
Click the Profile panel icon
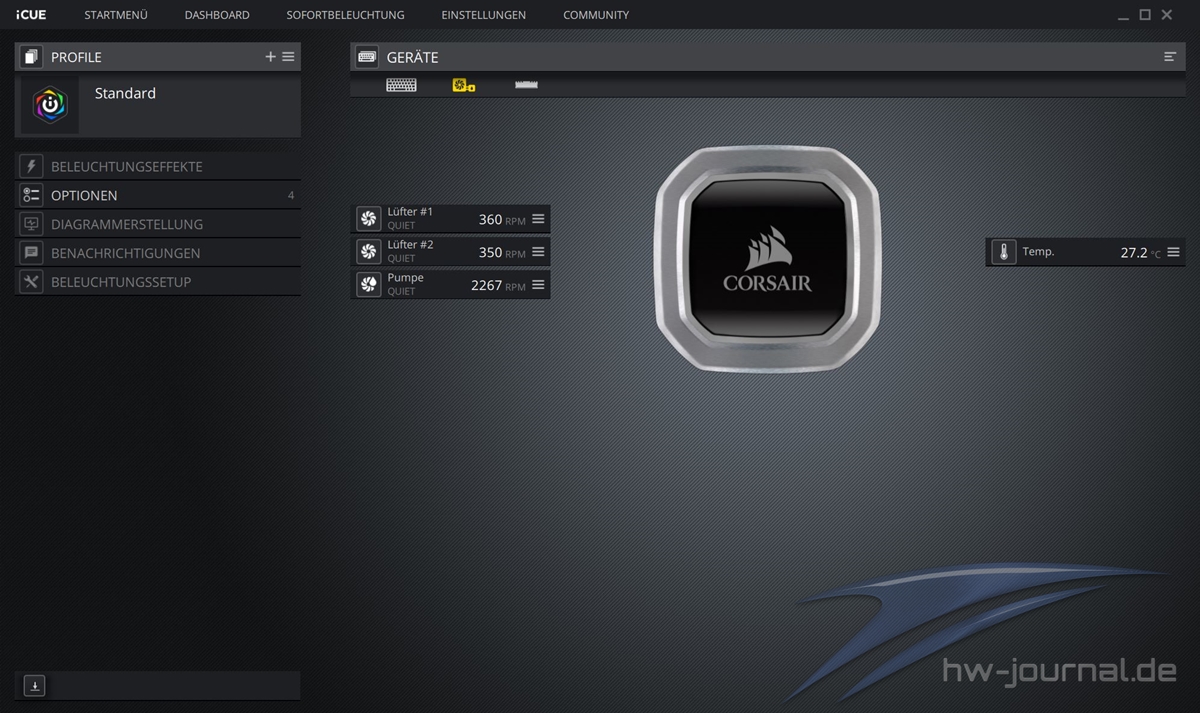pos(31,57)
